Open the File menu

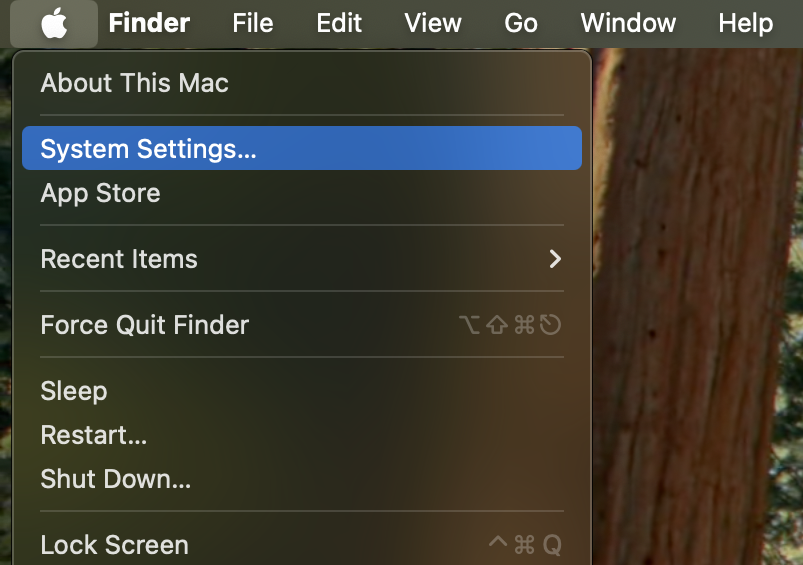[x=252, y=23]
